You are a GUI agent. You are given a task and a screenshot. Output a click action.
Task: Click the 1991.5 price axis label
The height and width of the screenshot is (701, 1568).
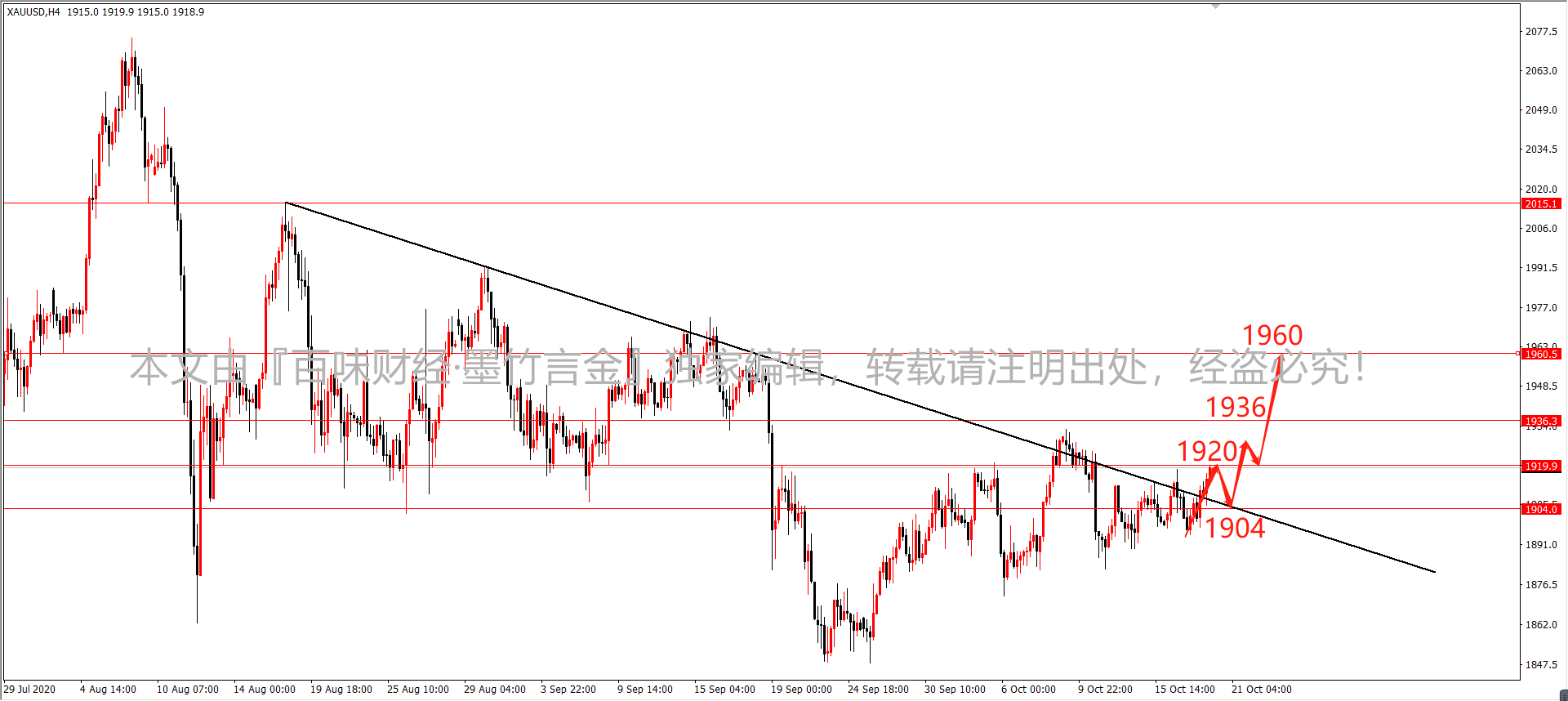pyautogui.click(x=1541, y=268)
